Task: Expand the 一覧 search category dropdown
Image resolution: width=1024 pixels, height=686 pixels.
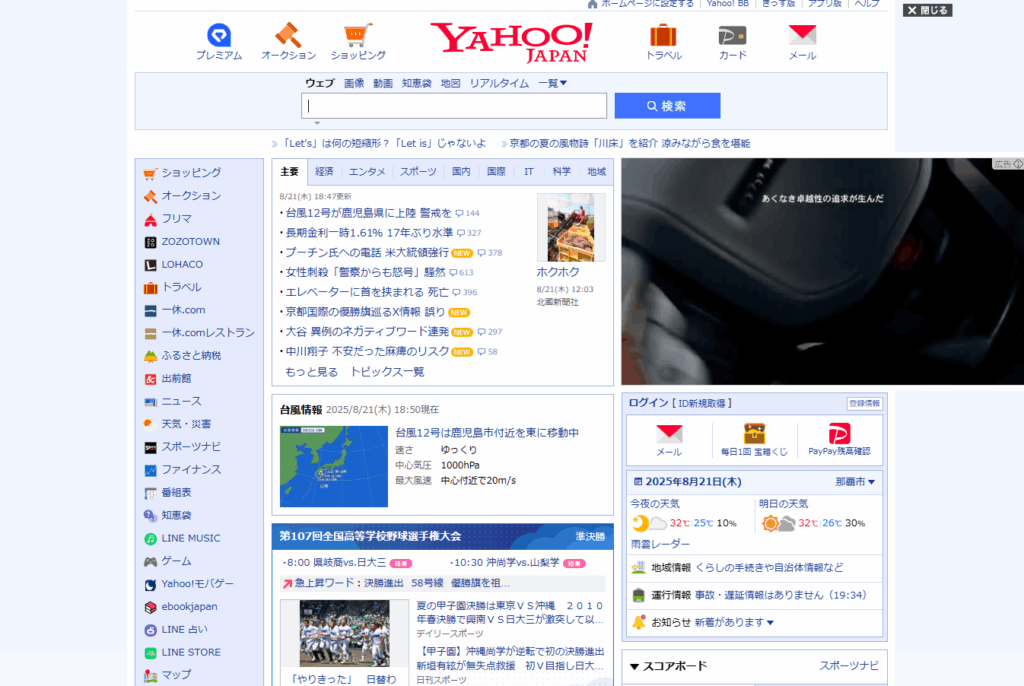Action: 552,83
